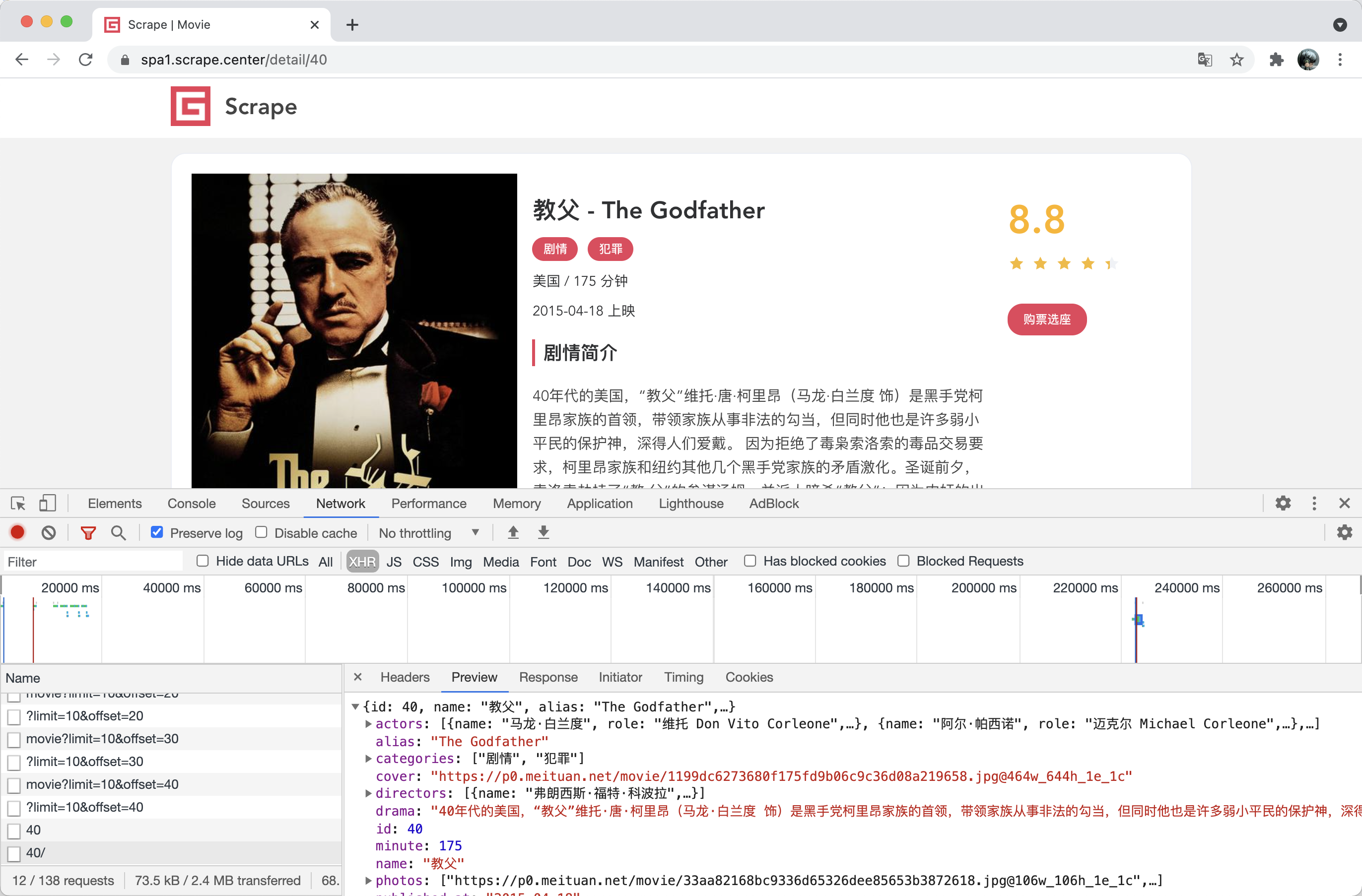The width and height of the screenshot is (1362, 896).
Task: Bookmark this page with the star
Action: pos(1237,60)
